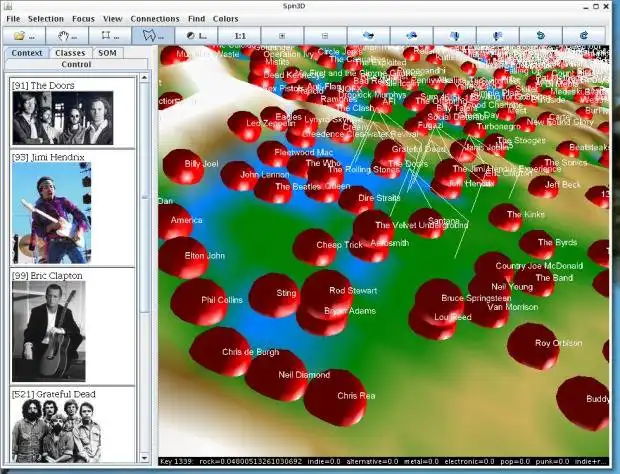This screenshot has width=620, height=474.
Task: Open a file with the folder icon
Action: coord(24,36)
